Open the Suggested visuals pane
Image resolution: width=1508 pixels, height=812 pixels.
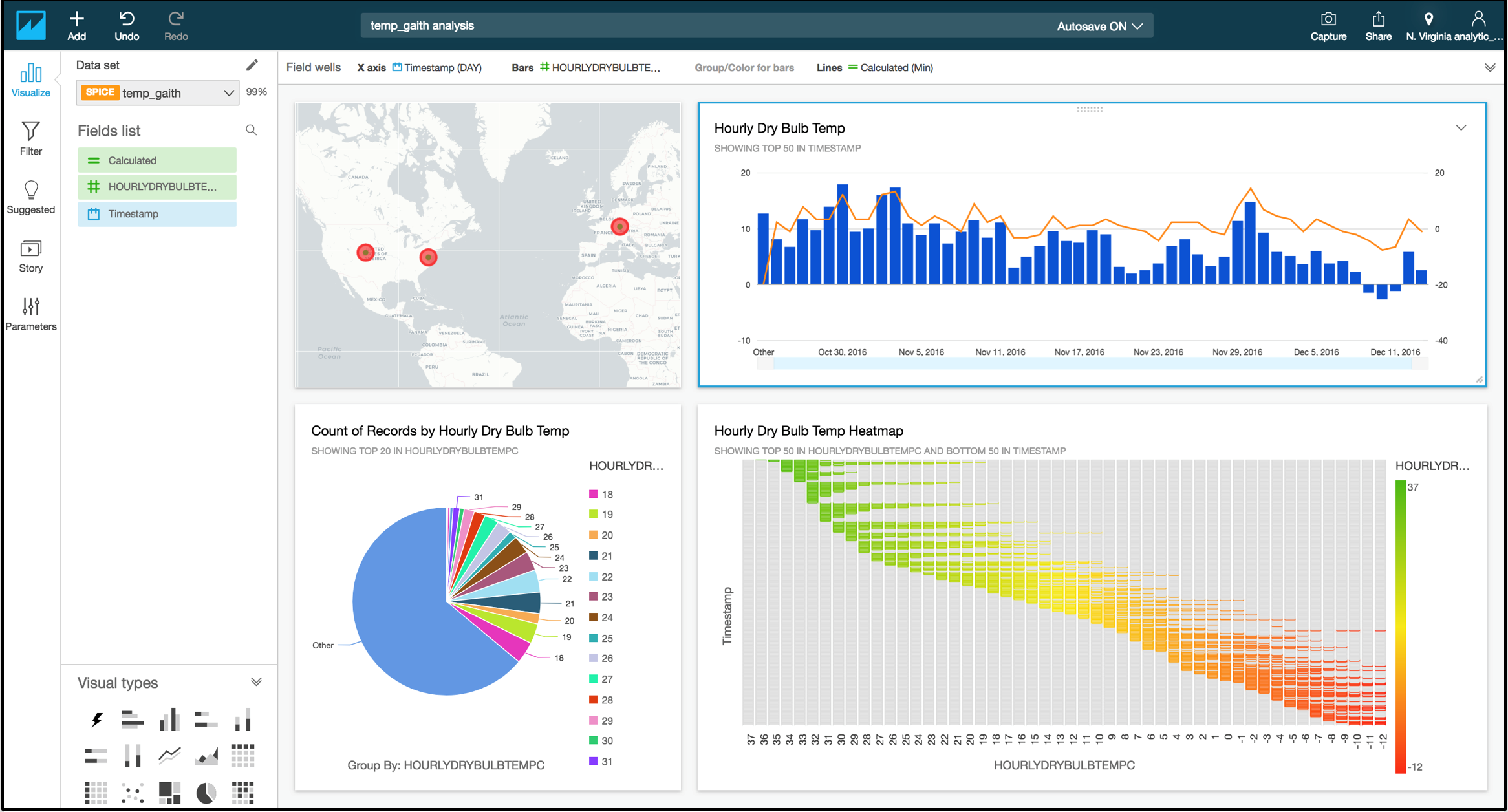click(x=30, y=197)
